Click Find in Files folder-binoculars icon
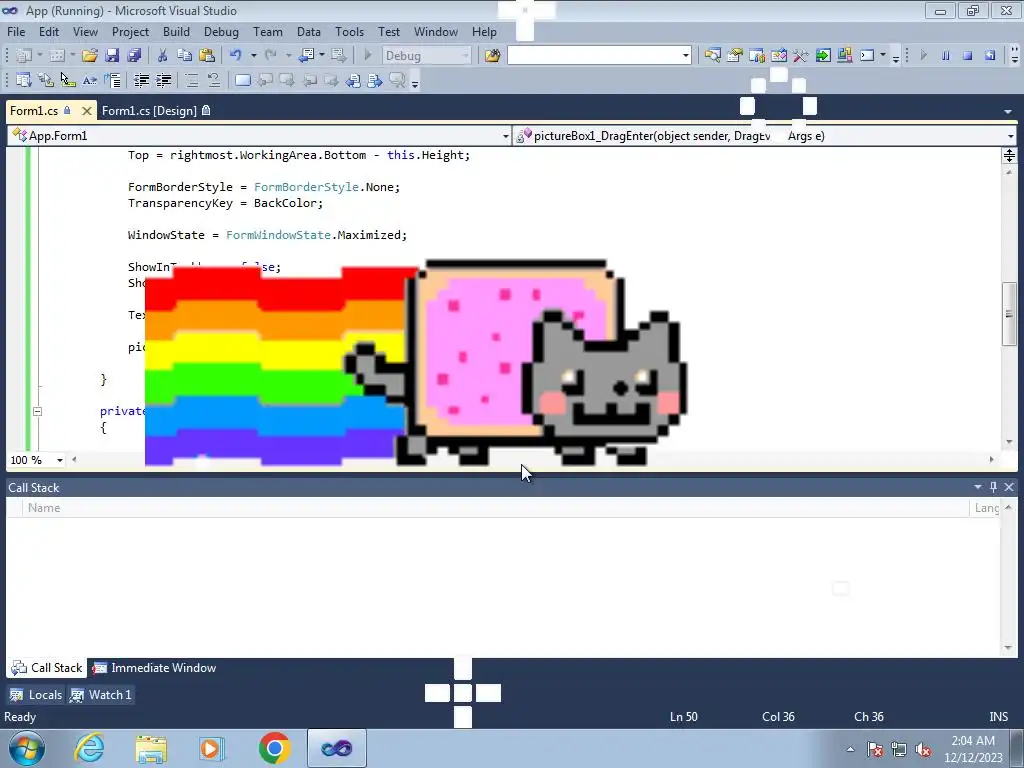Screen dimensions: 1024x768 click(x=492, y=56)
